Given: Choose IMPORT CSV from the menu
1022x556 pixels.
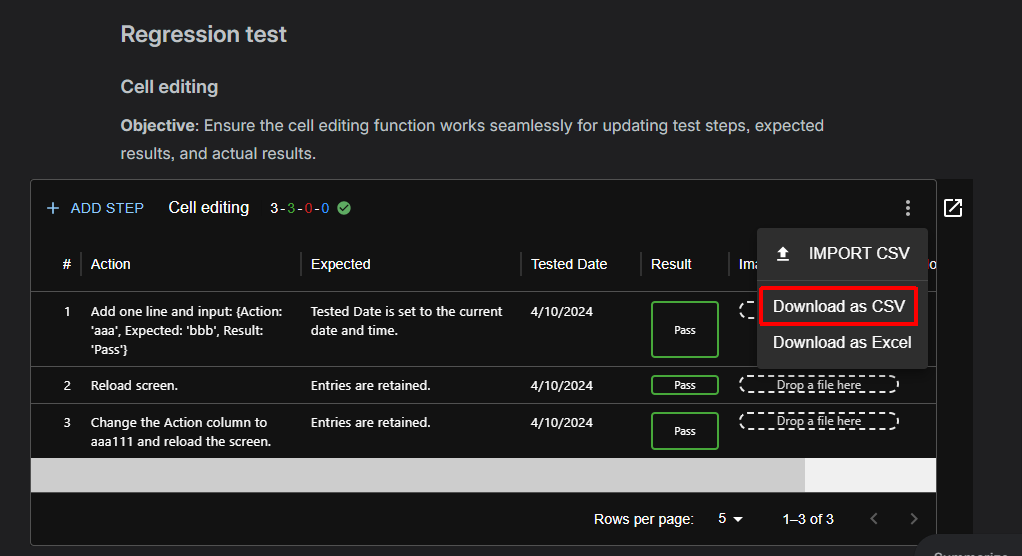Looking at the screenshot, I should 859,254.
